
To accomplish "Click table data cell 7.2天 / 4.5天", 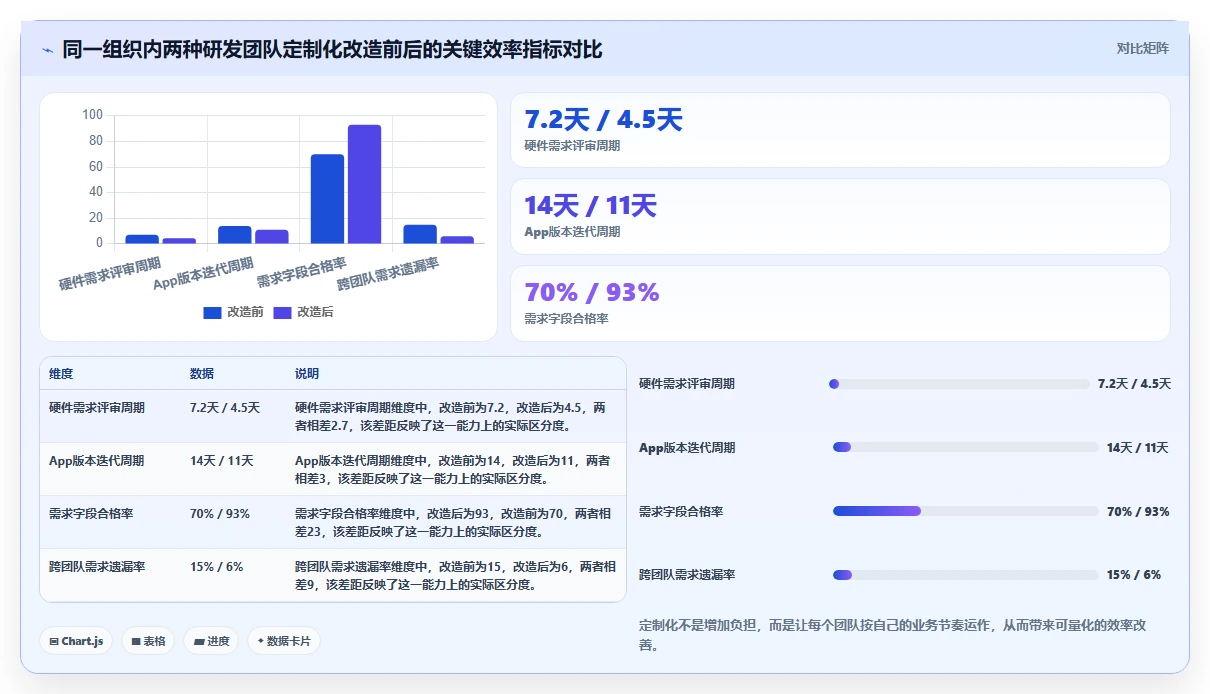I will pyautogui.click(x=225, y=408).
